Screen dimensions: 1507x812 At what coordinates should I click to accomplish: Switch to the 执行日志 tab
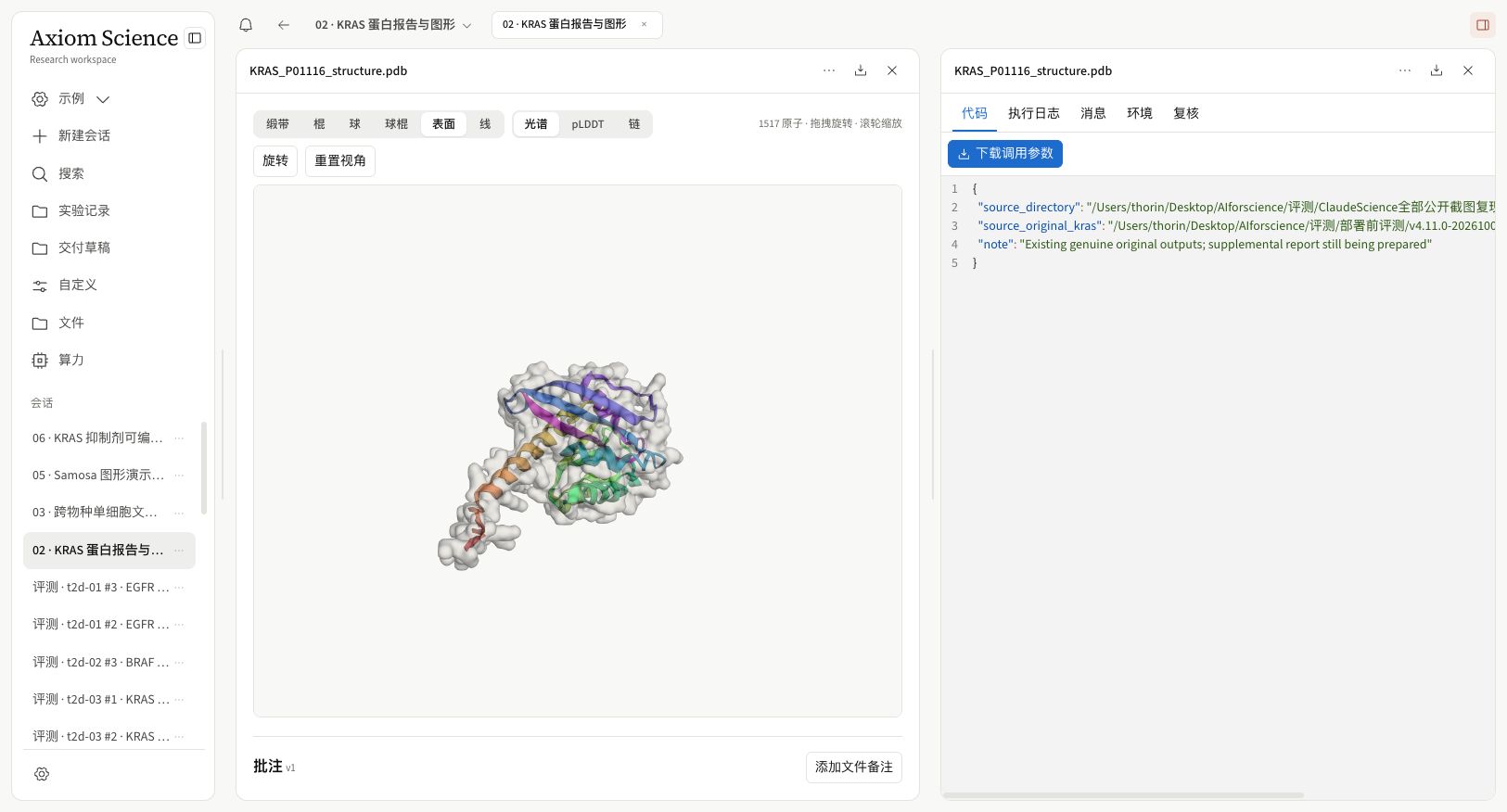tap(1034, 113)
